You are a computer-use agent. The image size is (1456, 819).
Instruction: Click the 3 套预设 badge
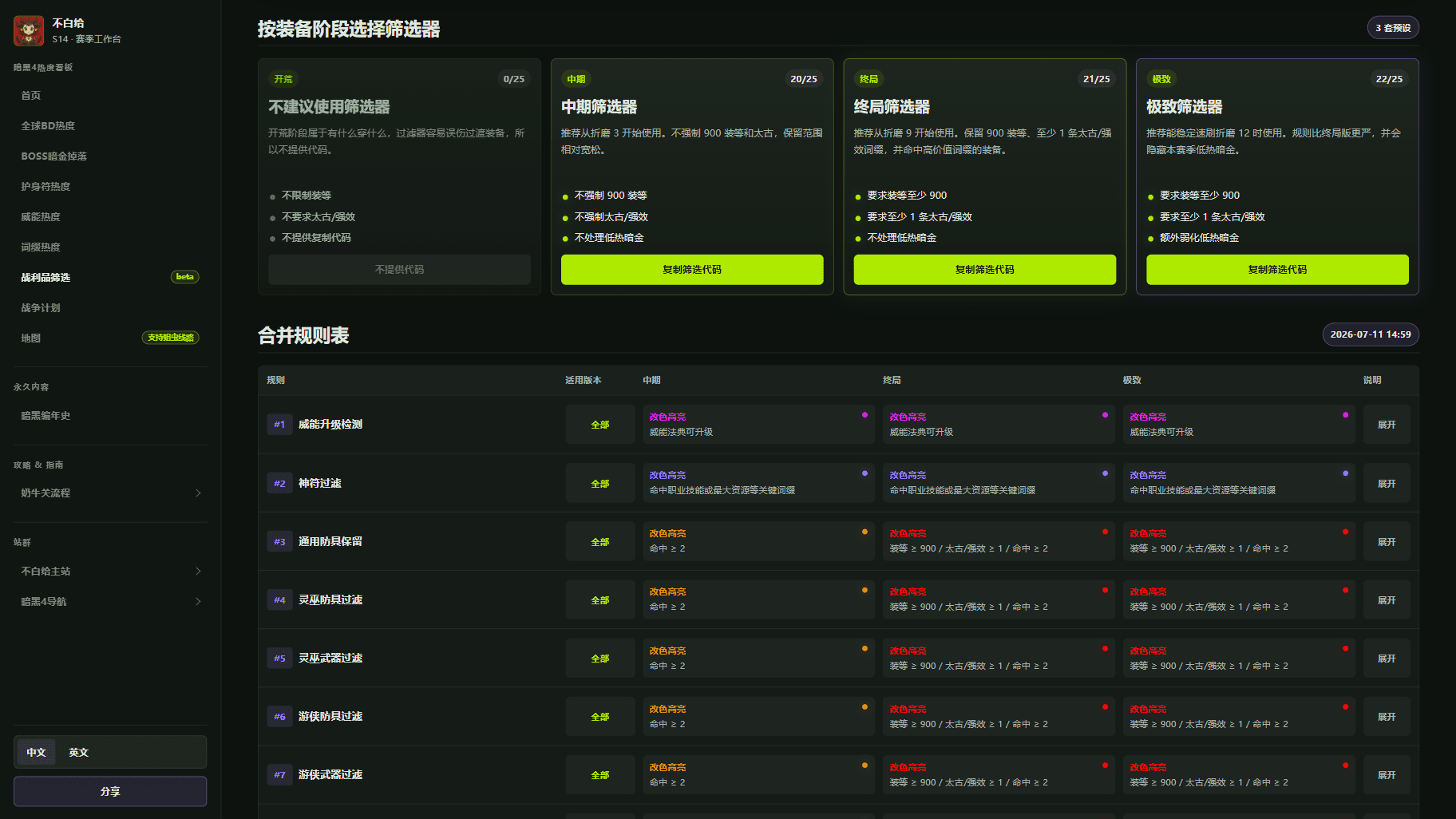point(1393,28)
